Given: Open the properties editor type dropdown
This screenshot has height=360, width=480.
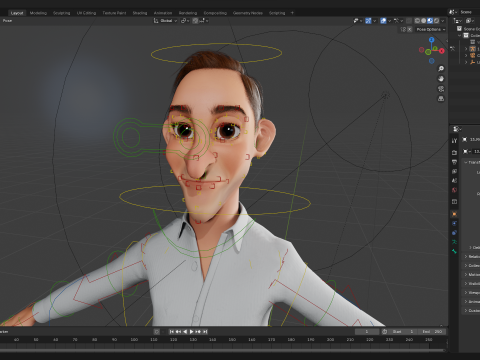Looking at the screenshot, I should tap(457, 129).
